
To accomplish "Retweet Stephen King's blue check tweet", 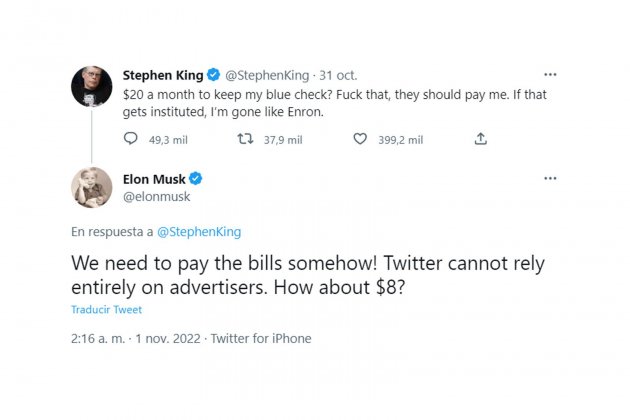I will 245,139.
